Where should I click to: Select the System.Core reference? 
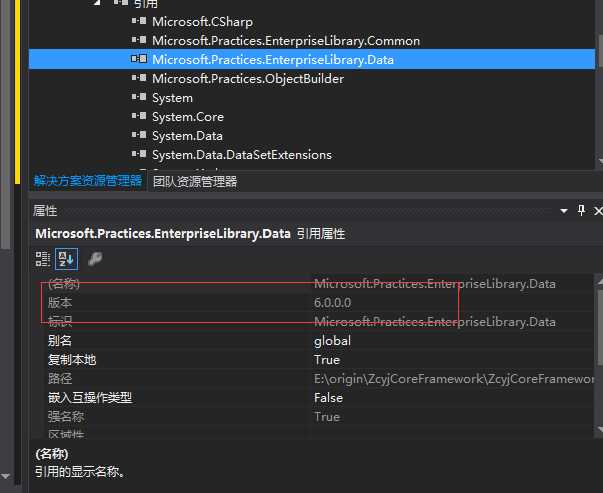pos(188,117)
